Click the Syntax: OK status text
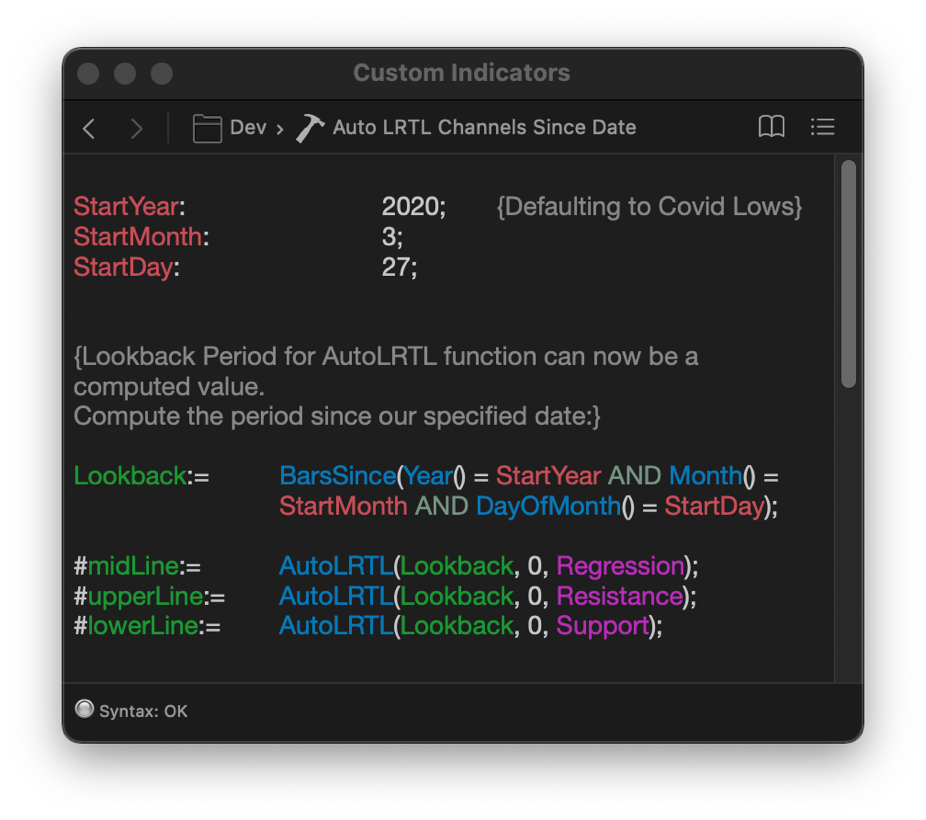This screenshot has height=820, width=926. (143, 711)
